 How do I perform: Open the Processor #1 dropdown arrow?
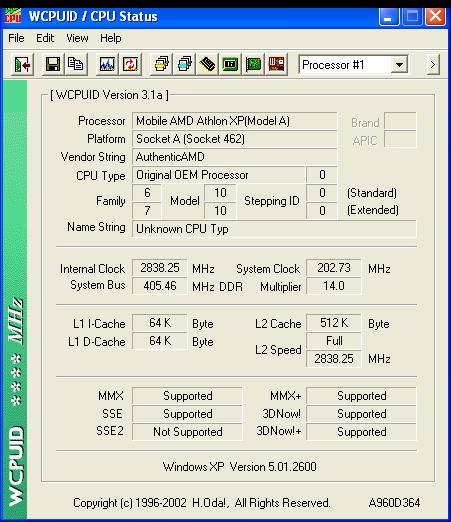[x=399, y=65]
